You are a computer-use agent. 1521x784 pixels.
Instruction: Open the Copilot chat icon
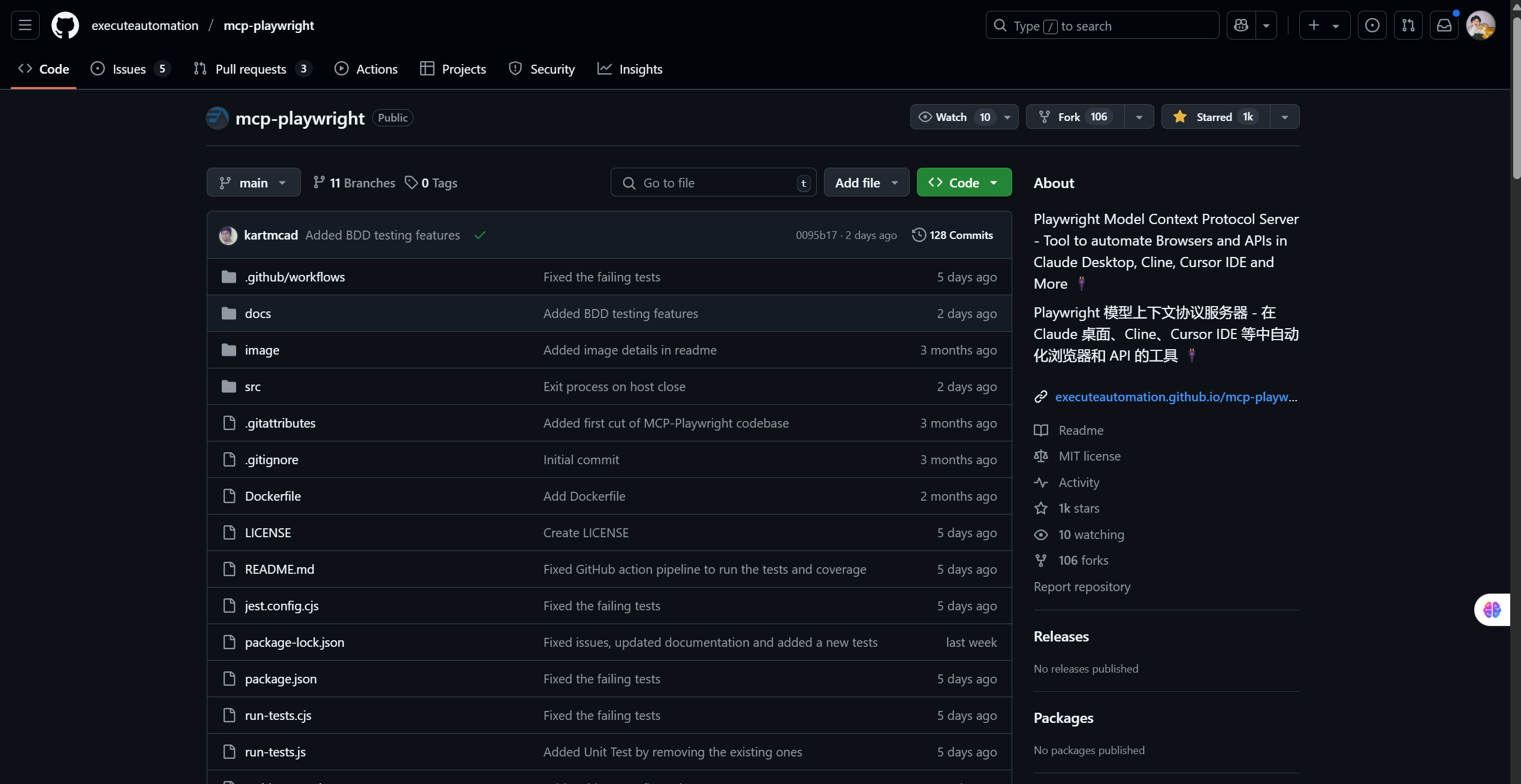pos(1241,25)
